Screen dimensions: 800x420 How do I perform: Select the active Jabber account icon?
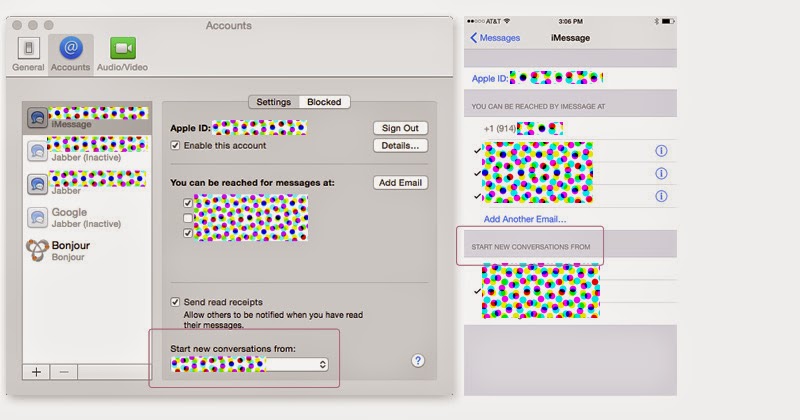pos(37,184)
